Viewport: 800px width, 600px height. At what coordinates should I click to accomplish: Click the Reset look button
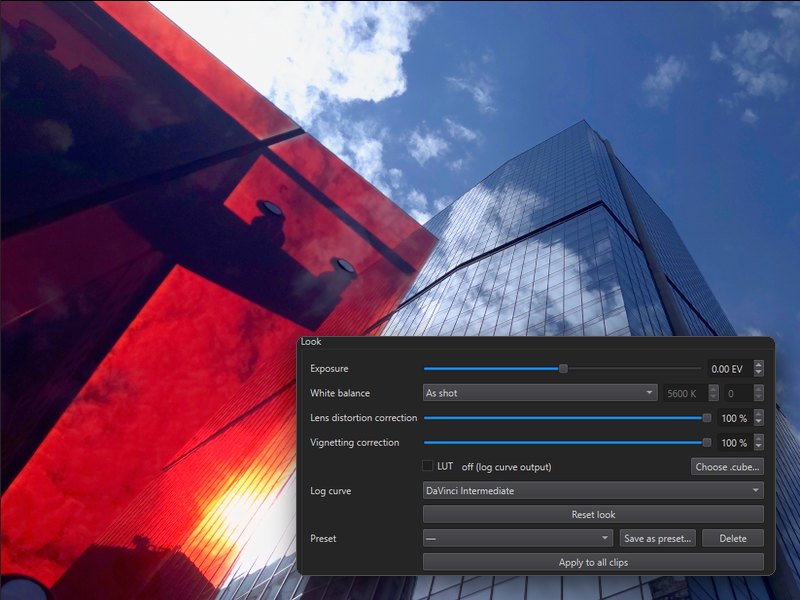(x=593, y=514)
